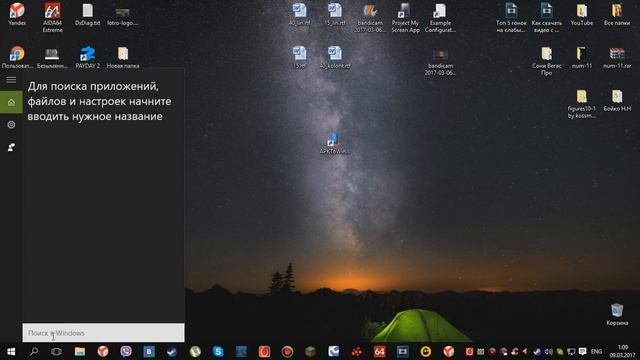Image resolution: width=640 pixels, height=360 pixels.
Task: Launch Viber from the taskbar
Action: pos(126,351)
